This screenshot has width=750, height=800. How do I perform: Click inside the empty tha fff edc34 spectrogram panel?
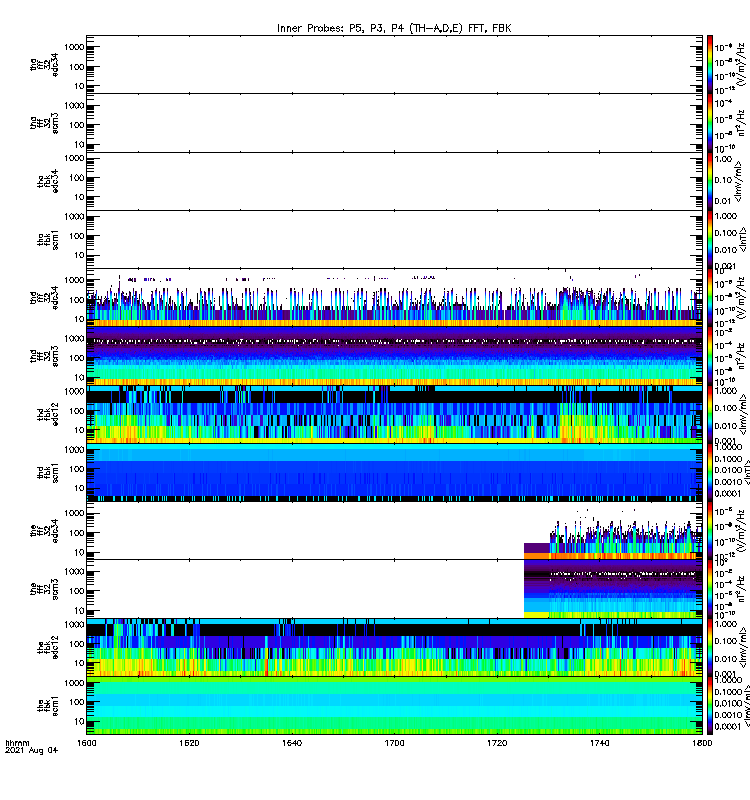coord(394,64)
